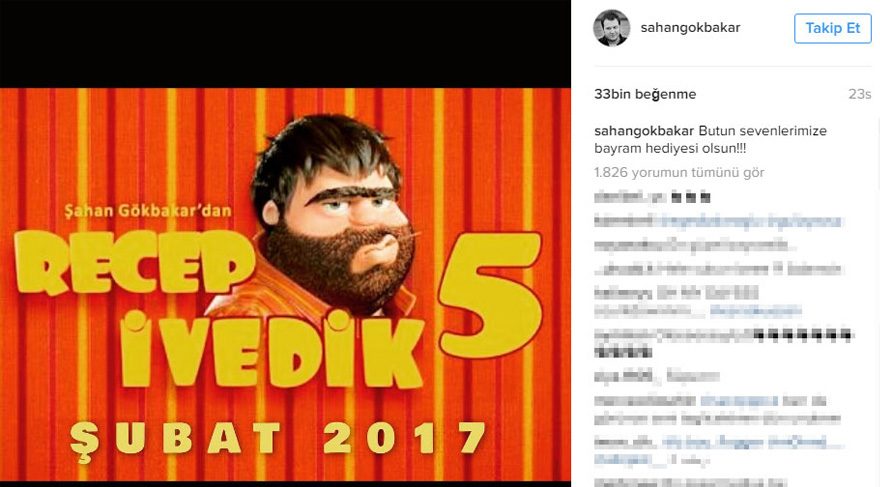
Task: Open sahangokbakar's profile picture avatar
Action: [x=612, y=28]
